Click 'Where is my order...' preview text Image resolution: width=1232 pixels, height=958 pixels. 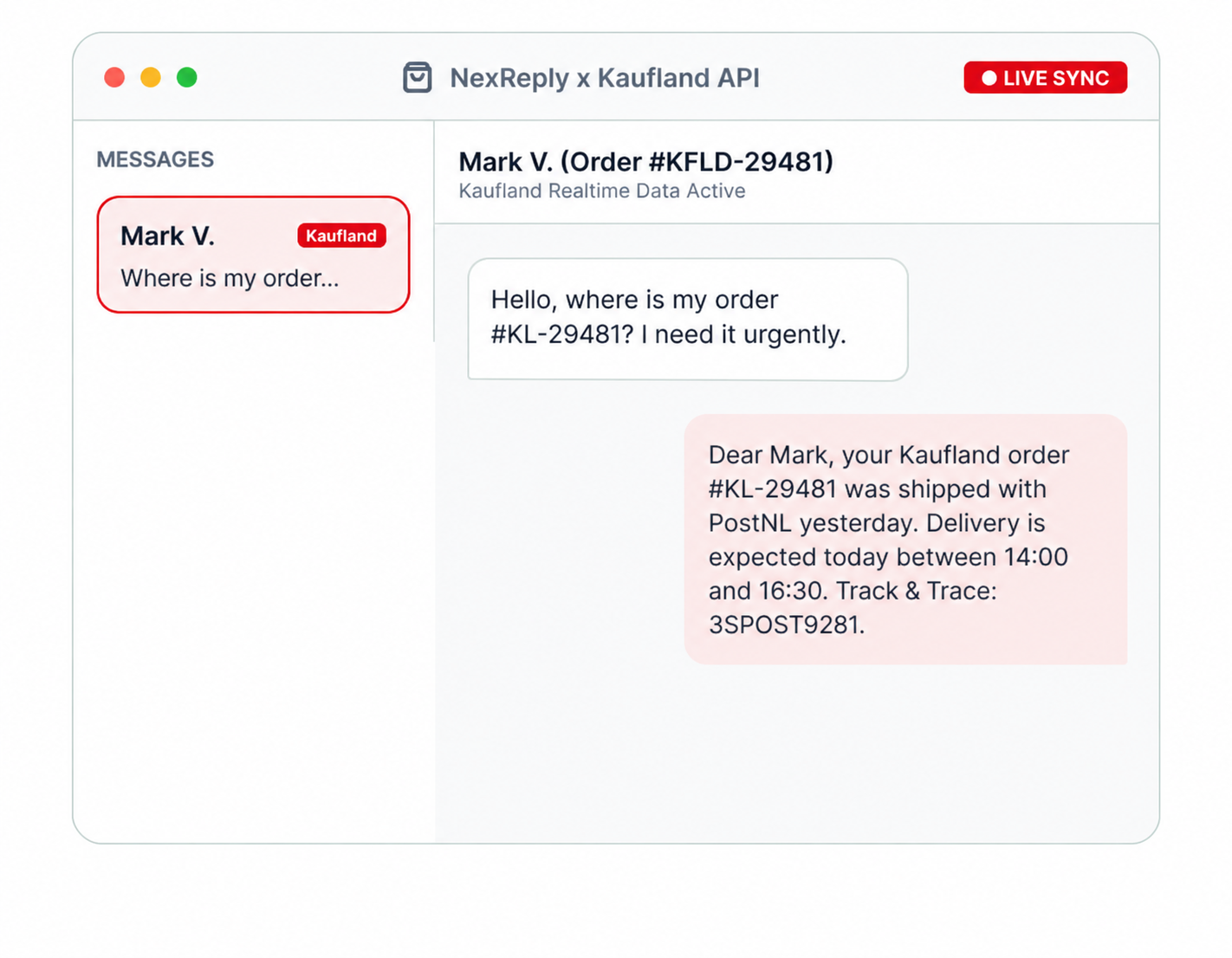coord(230,279)
